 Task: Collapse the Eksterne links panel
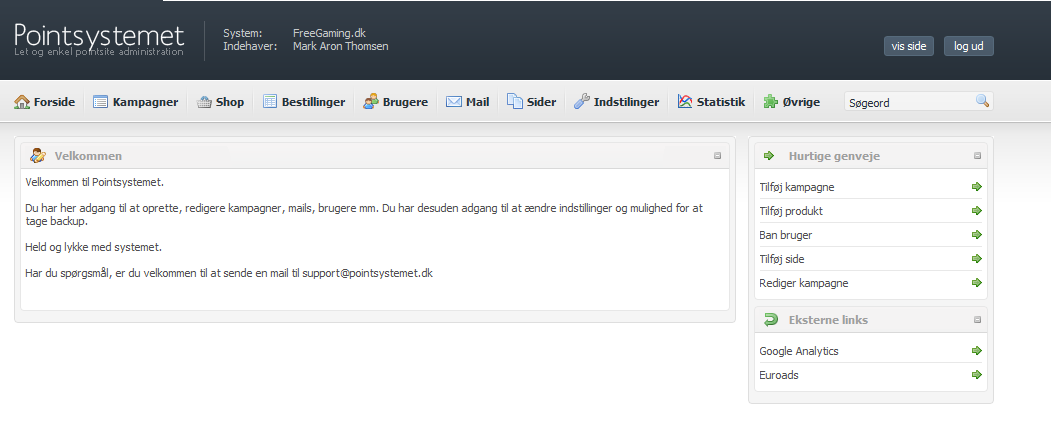(x=977, y=320)
